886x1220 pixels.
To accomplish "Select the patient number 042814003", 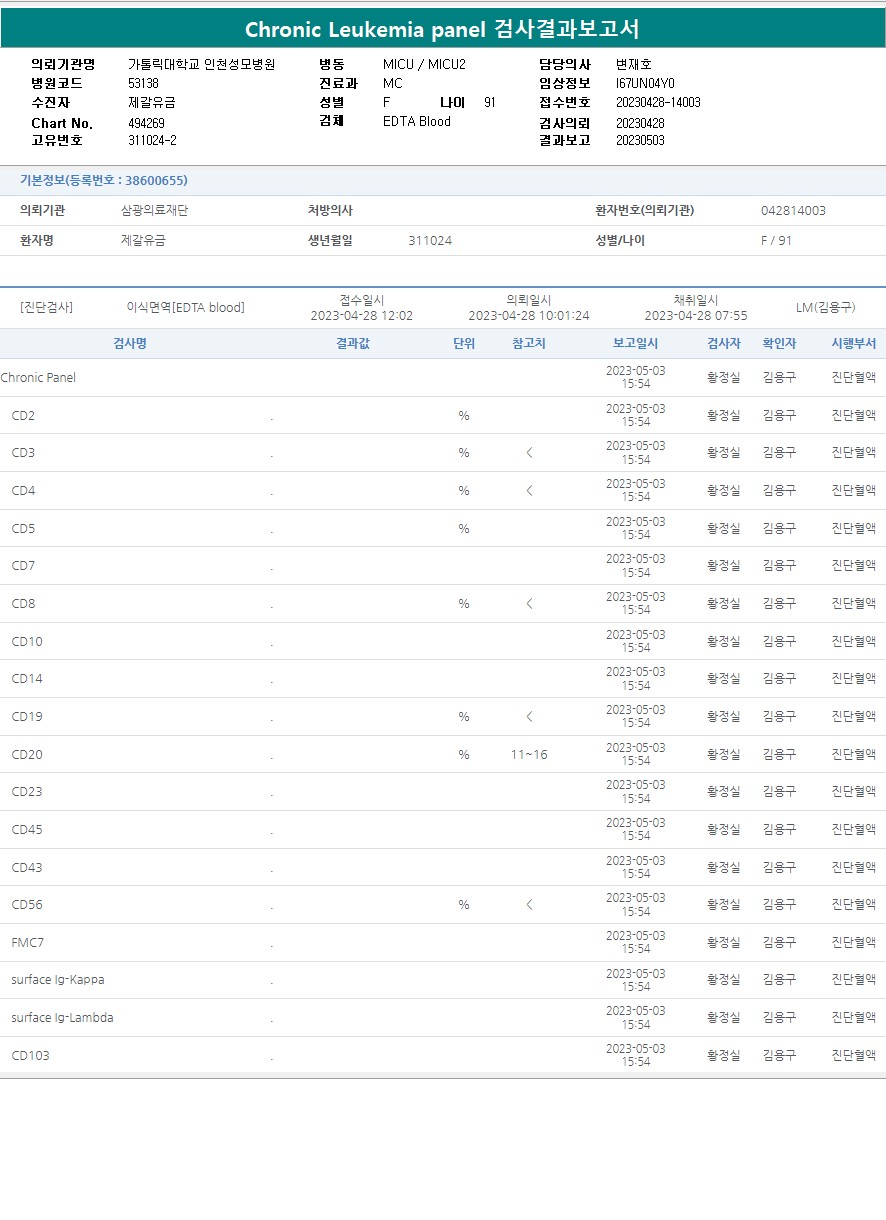I will click(x=793, y=211).
